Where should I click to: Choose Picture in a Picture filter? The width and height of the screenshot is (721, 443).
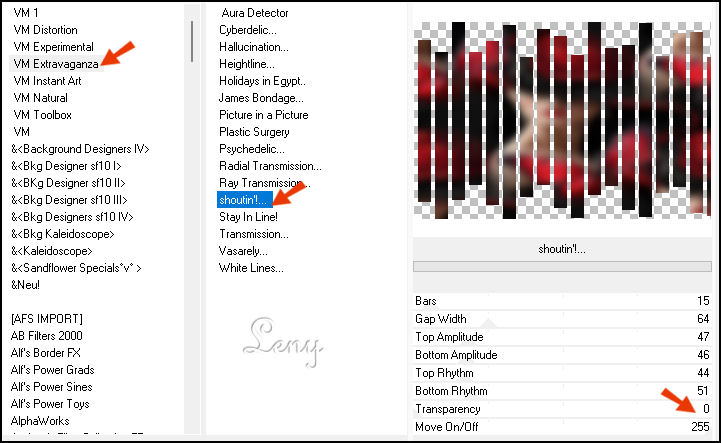pos(263,115)
